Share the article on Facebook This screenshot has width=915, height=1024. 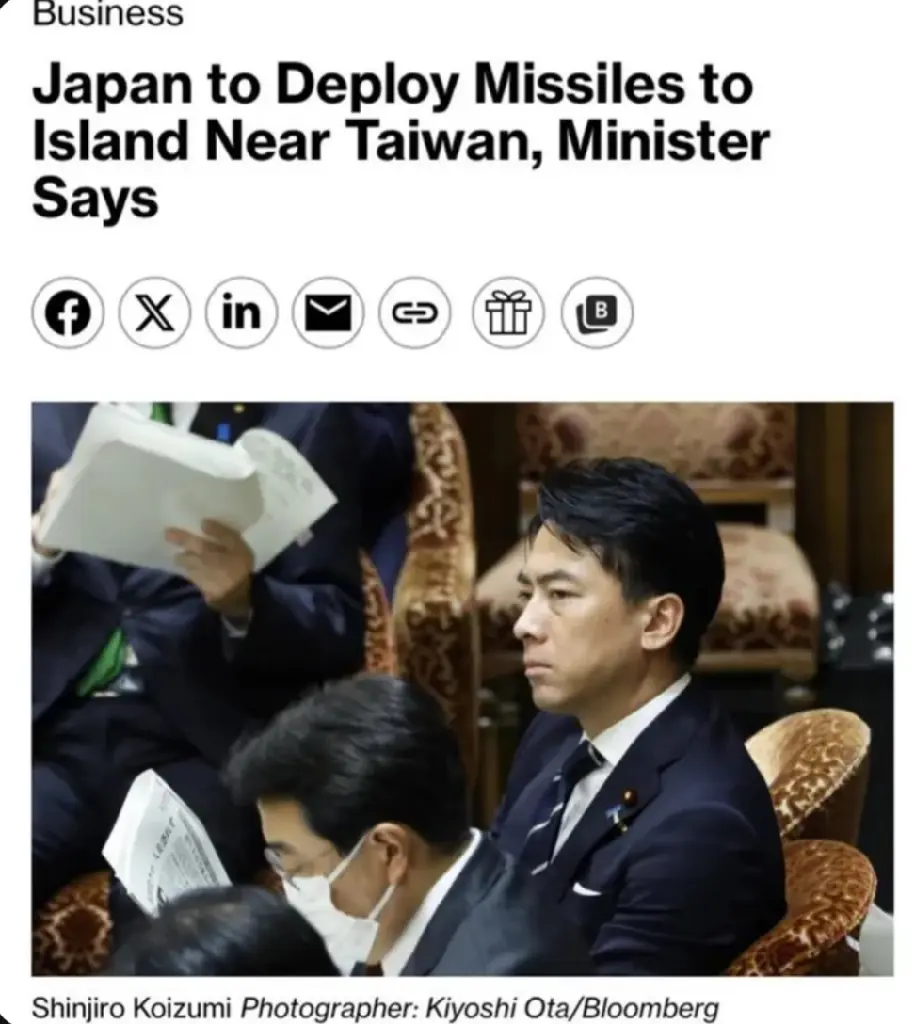[x=67, y=312]
